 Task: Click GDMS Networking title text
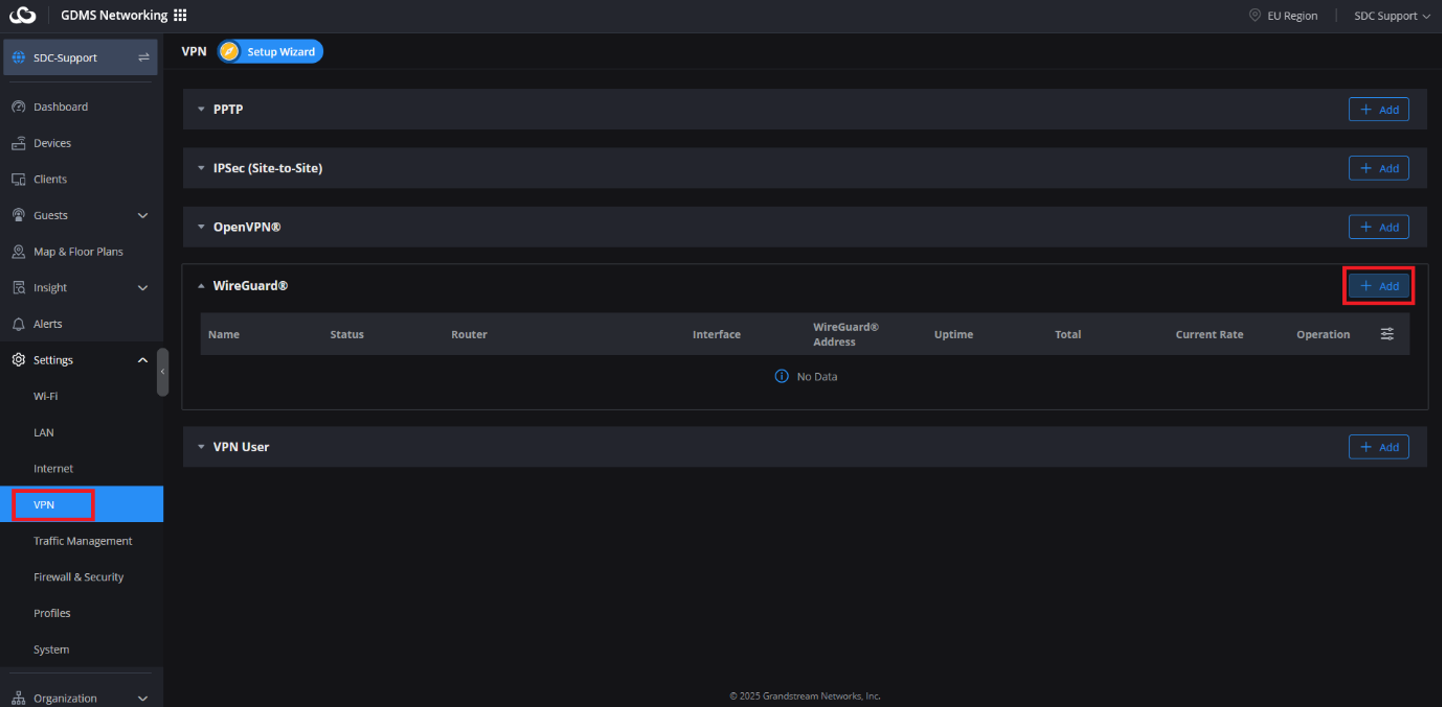(114, 15)
